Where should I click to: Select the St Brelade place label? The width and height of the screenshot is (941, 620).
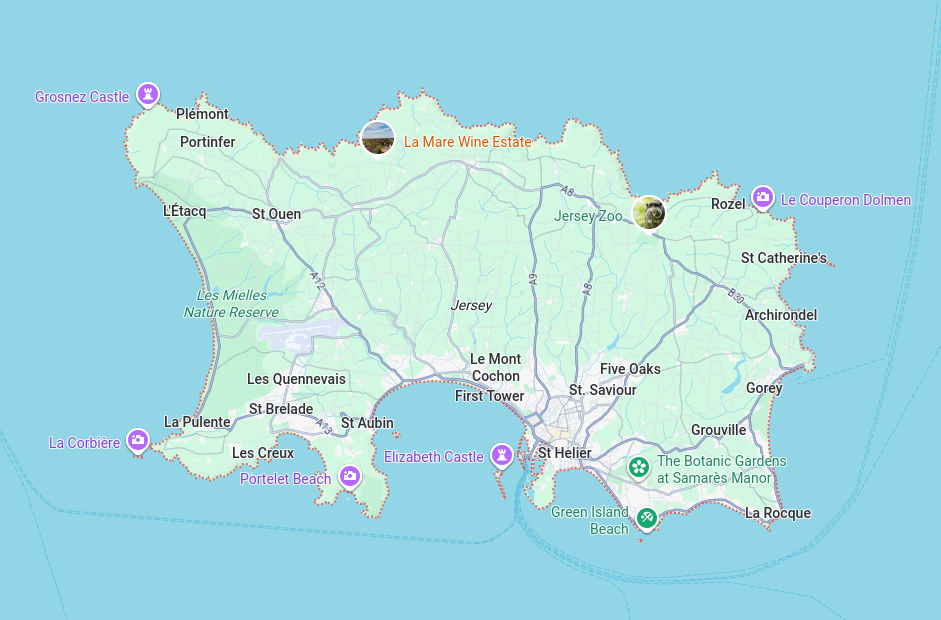click(281, 409)
